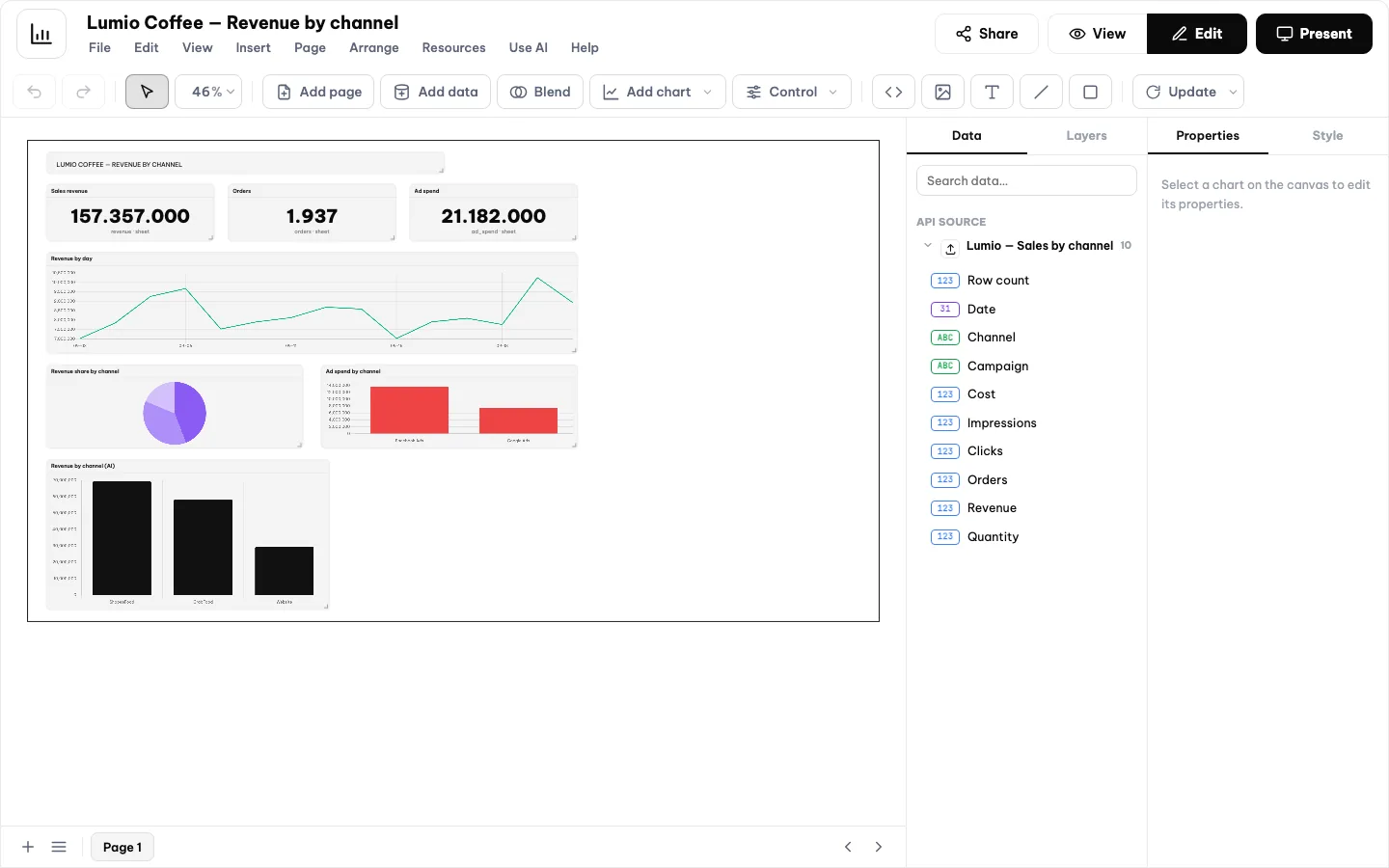
Task: Insert an image using the image icon
Action: tap(943, 92)
